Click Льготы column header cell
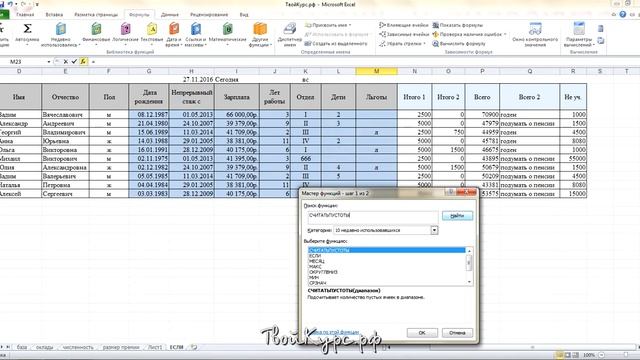The image size is (640, 360). tap(376, 97)
